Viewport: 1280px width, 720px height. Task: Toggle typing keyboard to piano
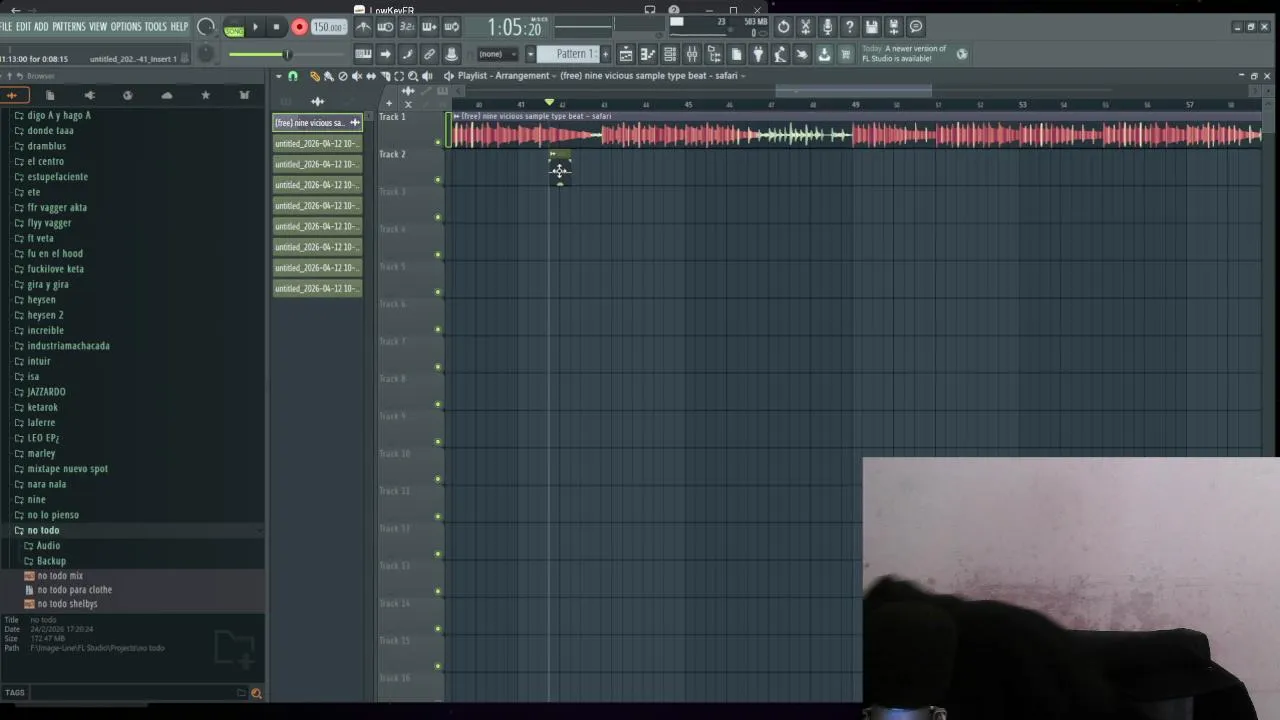click(x=363, y=54)
